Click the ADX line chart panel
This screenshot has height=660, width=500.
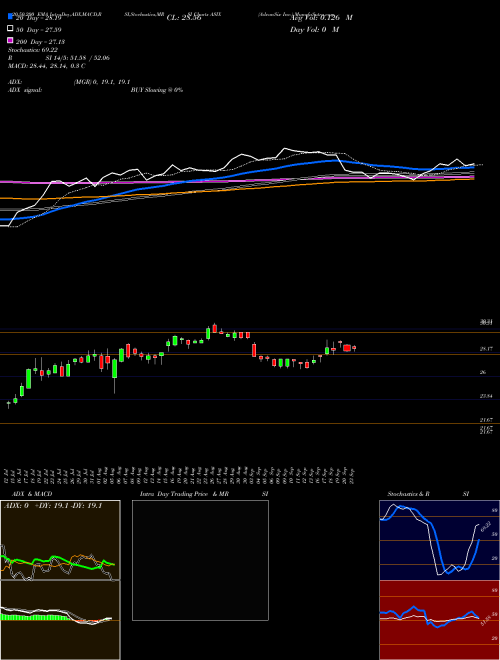tap(60, 540)
